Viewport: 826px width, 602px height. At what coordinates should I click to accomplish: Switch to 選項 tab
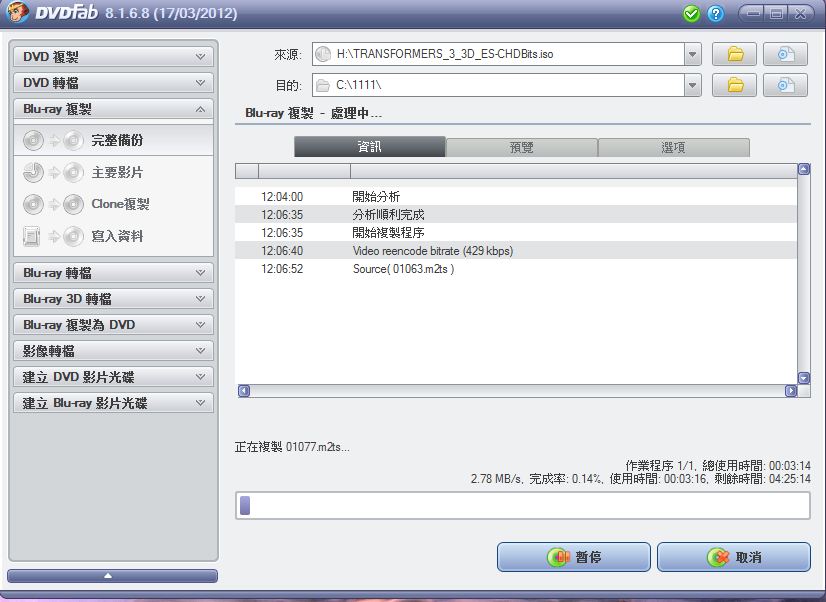(673, 147)
